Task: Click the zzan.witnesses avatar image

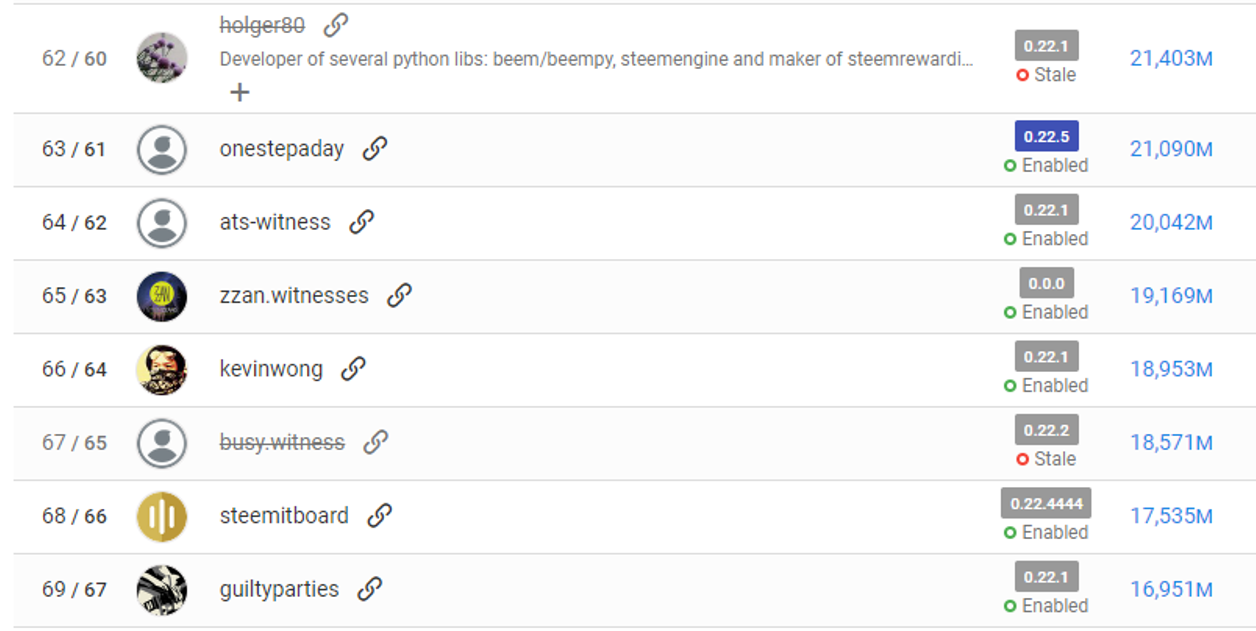Action: 161,296
